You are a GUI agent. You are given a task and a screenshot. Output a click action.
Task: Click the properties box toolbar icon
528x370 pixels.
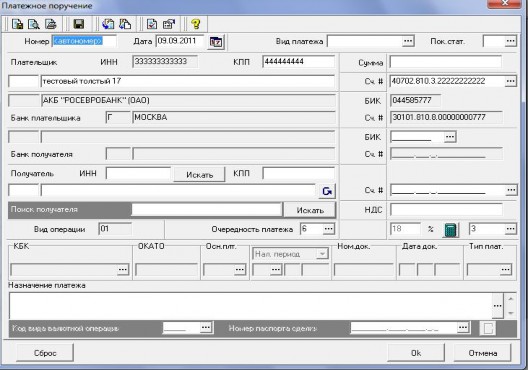tap(169, 24)
